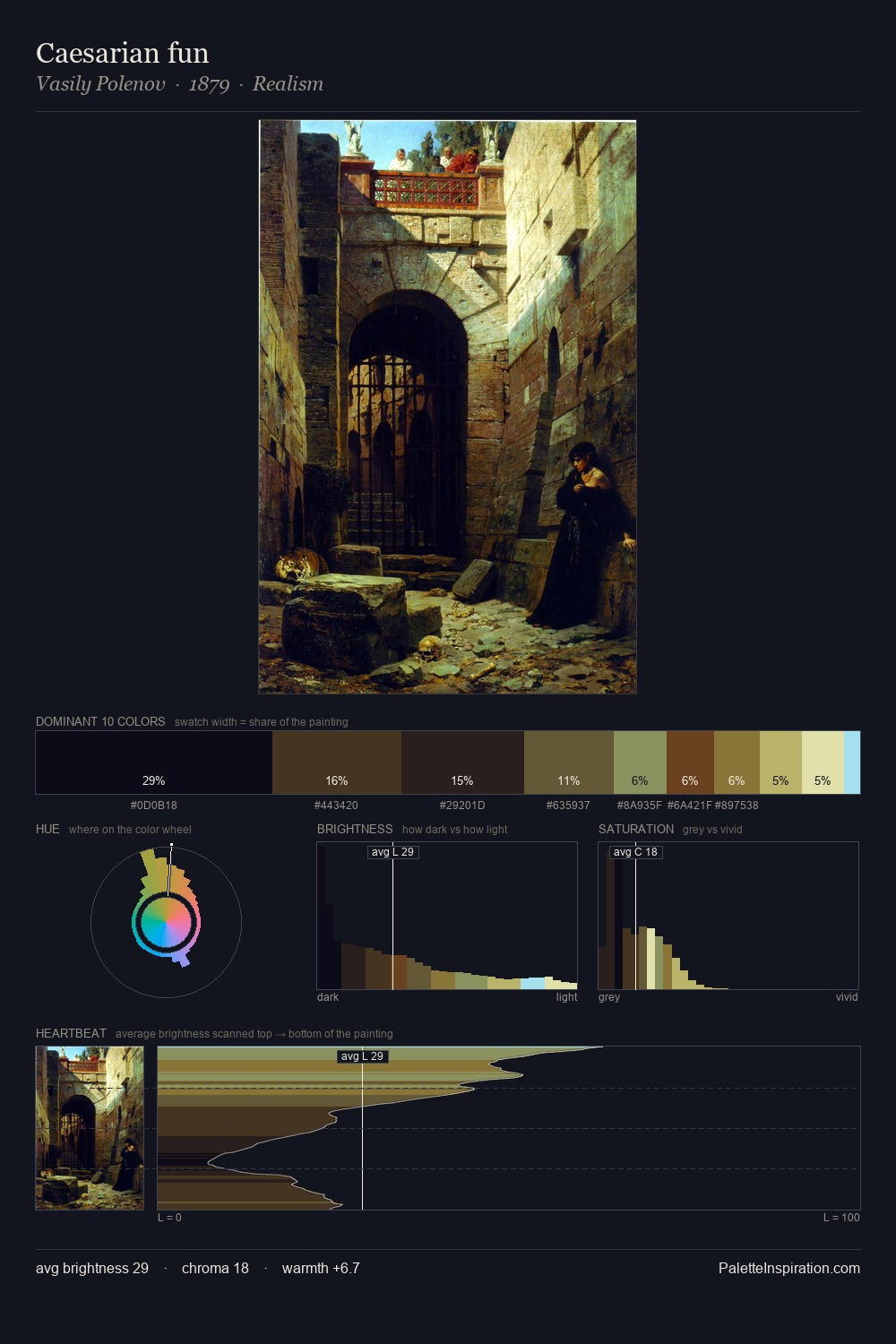Click the year "1879" in the subtitle
896x1344 pixels.
[209, 84]
